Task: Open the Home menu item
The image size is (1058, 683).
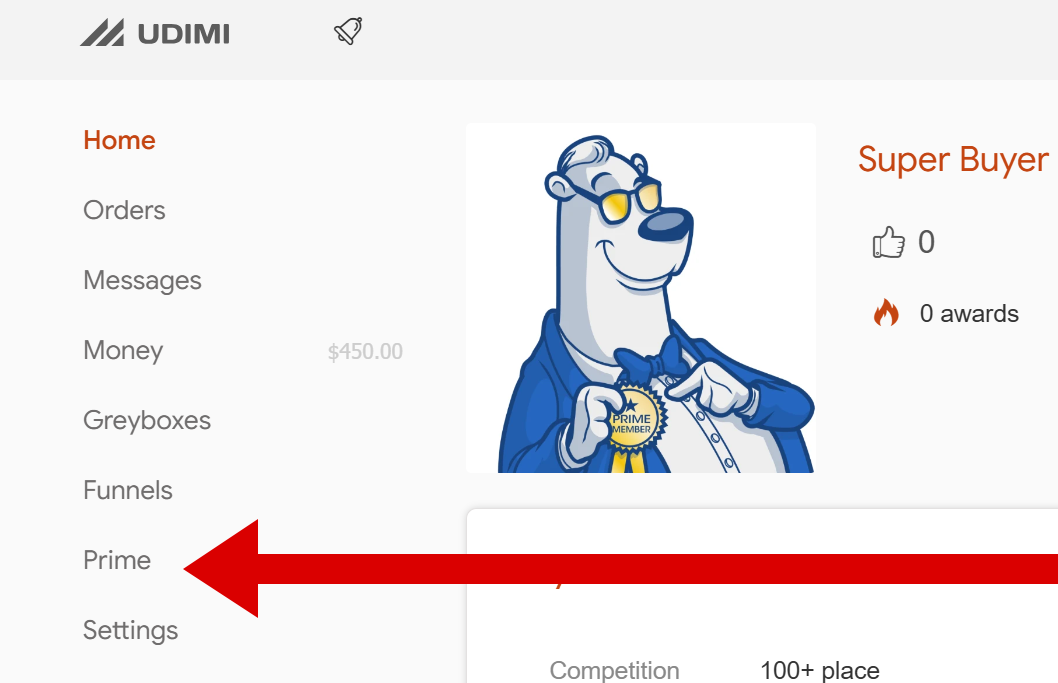Action: (x=119, y=140)
